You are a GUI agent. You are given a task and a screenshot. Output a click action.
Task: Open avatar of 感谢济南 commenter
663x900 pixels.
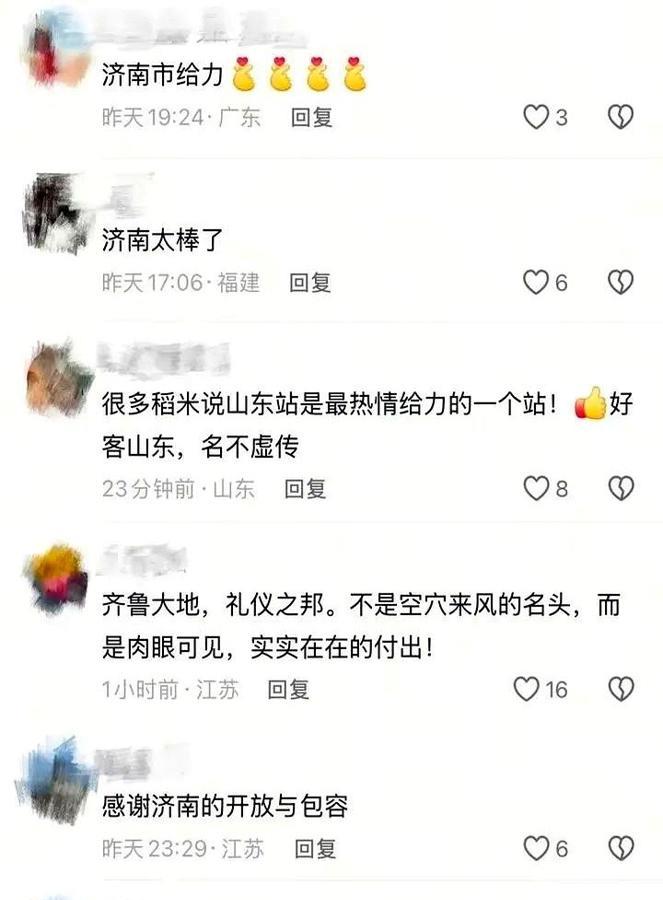pyautogui.click(x=55, y=780)
